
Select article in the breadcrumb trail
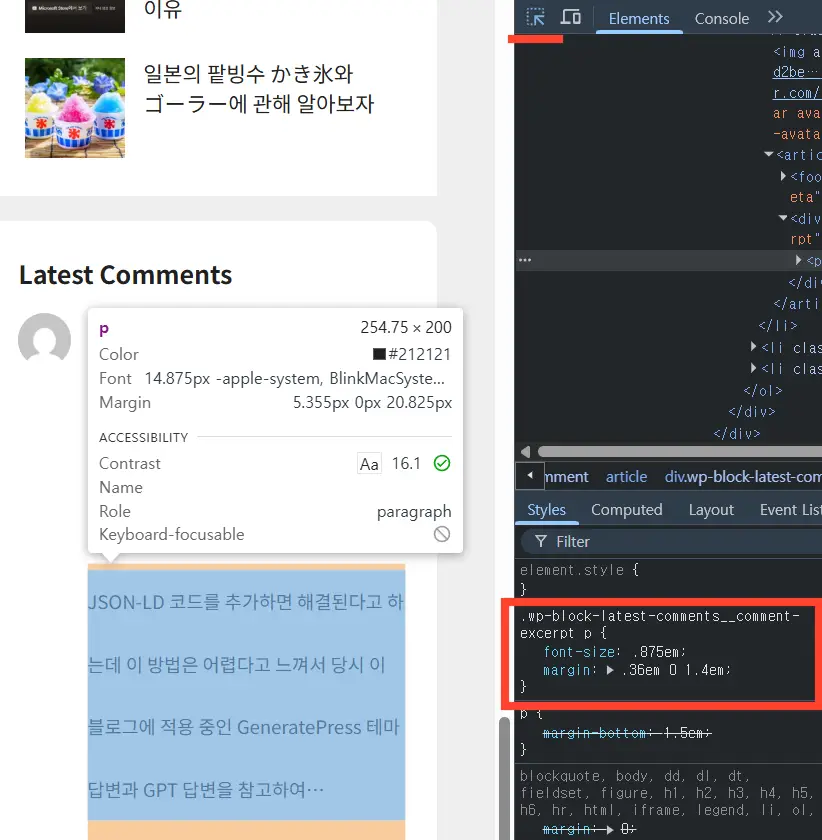(x=626, y=477)
